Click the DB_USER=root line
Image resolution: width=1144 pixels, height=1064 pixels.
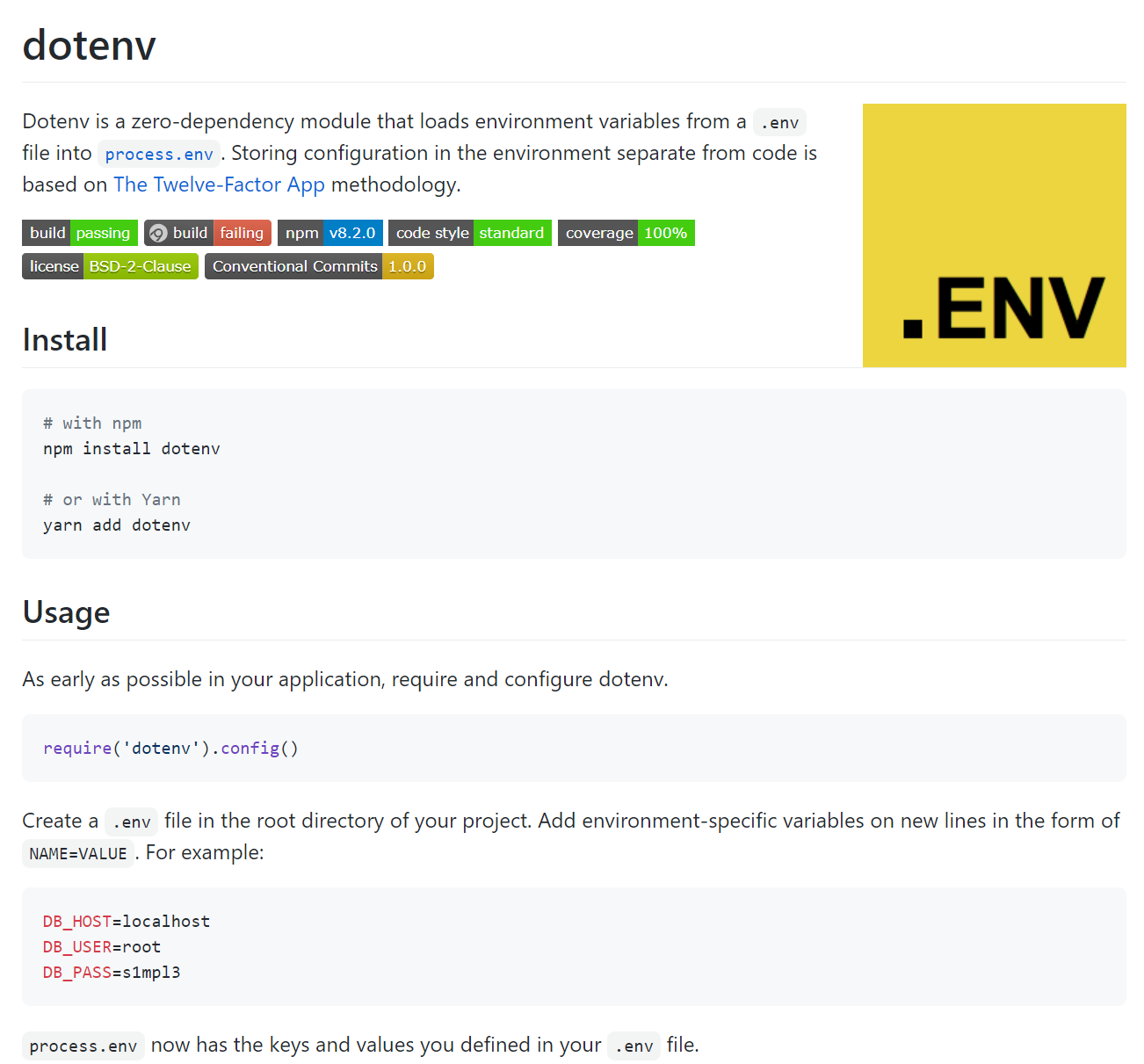pos(102,947)
